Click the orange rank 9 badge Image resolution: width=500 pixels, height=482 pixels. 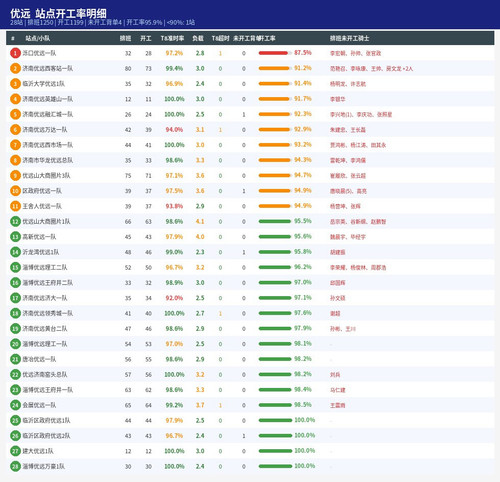click(15, 176)
